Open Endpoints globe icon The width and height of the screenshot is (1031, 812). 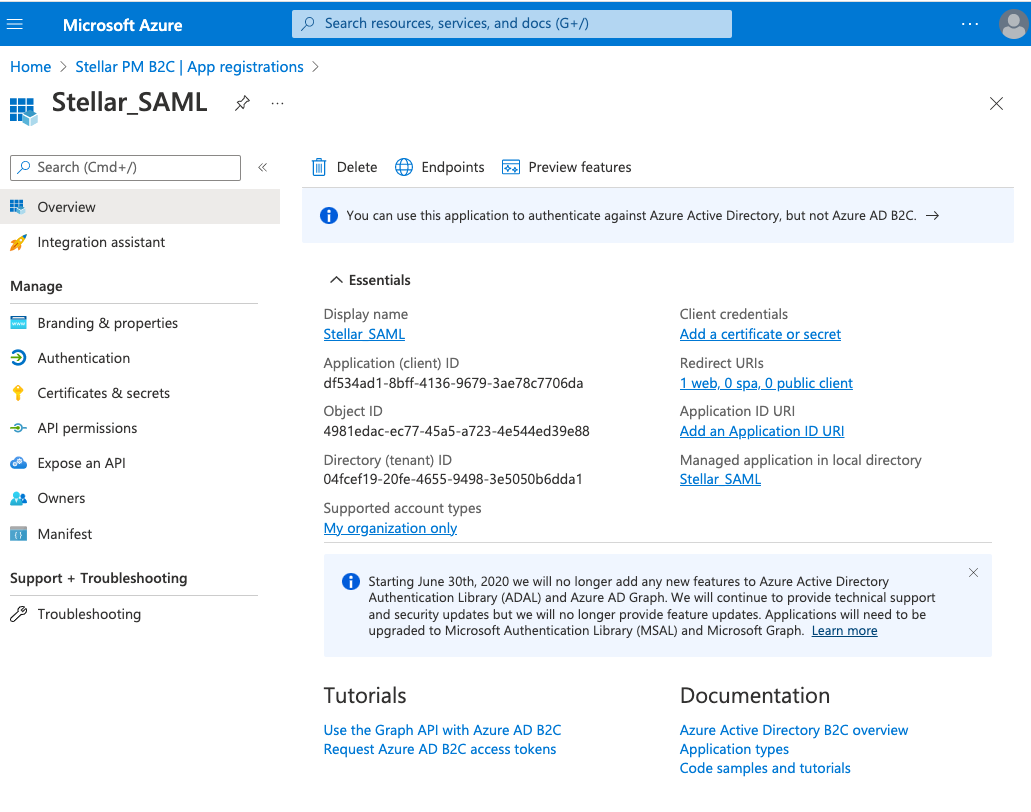404,167
